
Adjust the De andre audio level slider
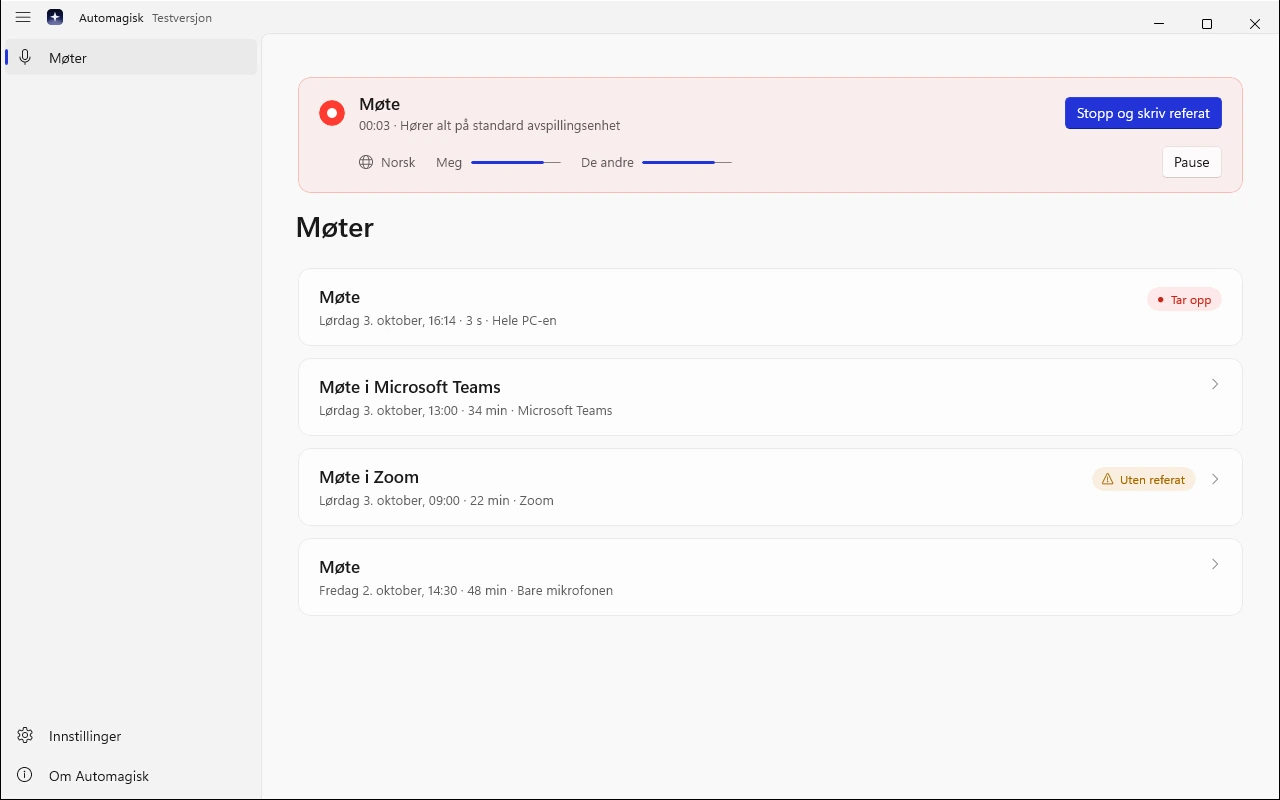(687, 162)
